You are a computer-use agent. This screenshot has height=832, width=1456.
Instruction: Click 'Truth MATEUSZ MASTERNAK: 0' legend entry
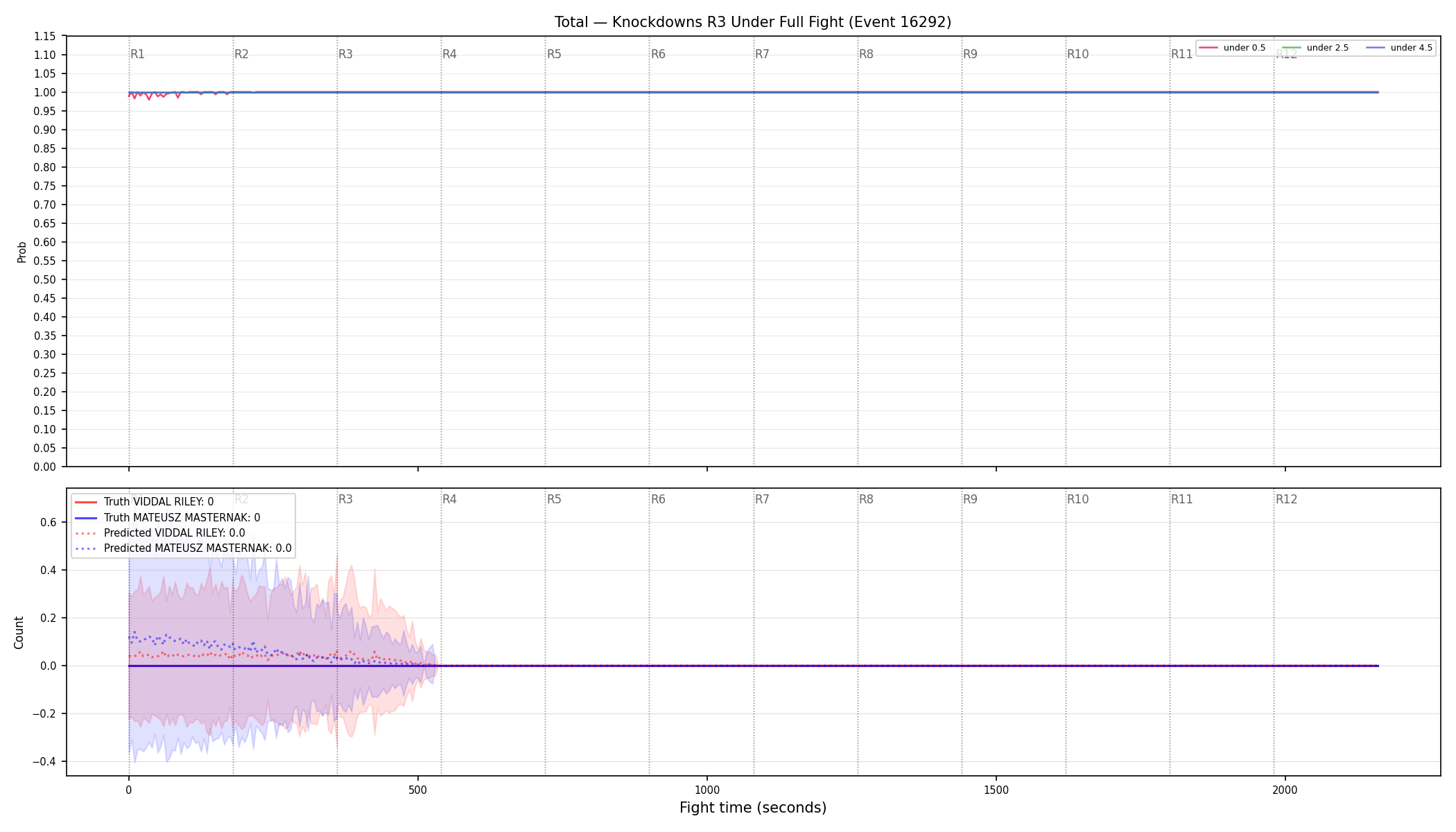(167, 517)
